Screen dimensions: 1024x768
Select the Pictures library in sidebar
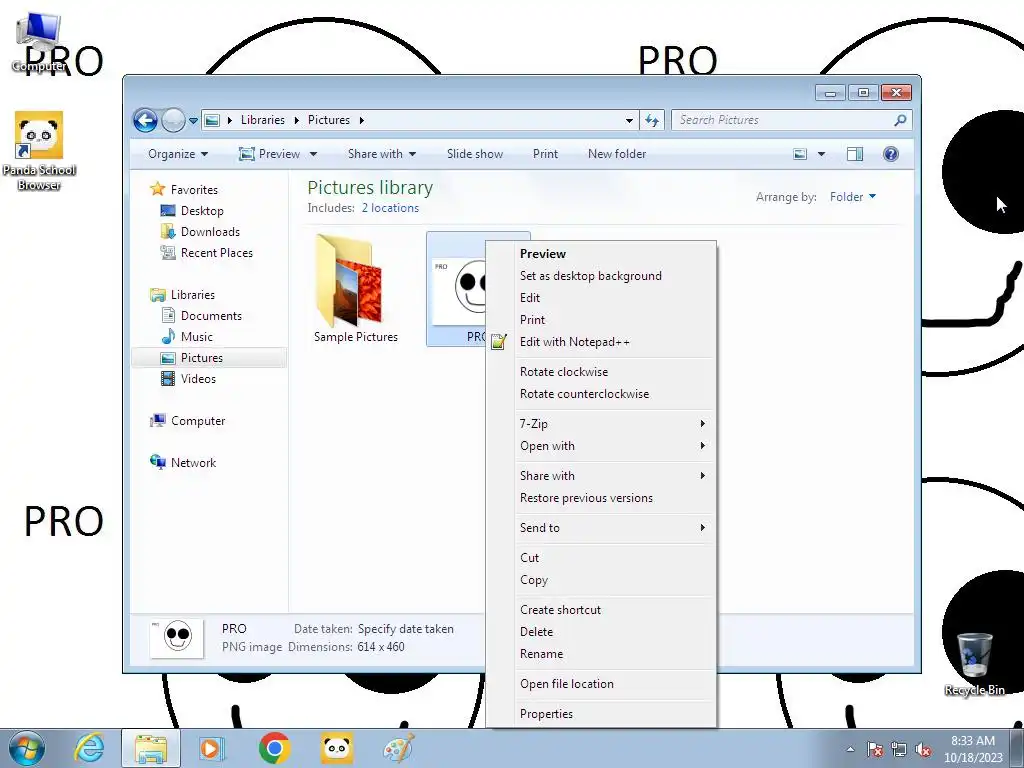(202, 358)
